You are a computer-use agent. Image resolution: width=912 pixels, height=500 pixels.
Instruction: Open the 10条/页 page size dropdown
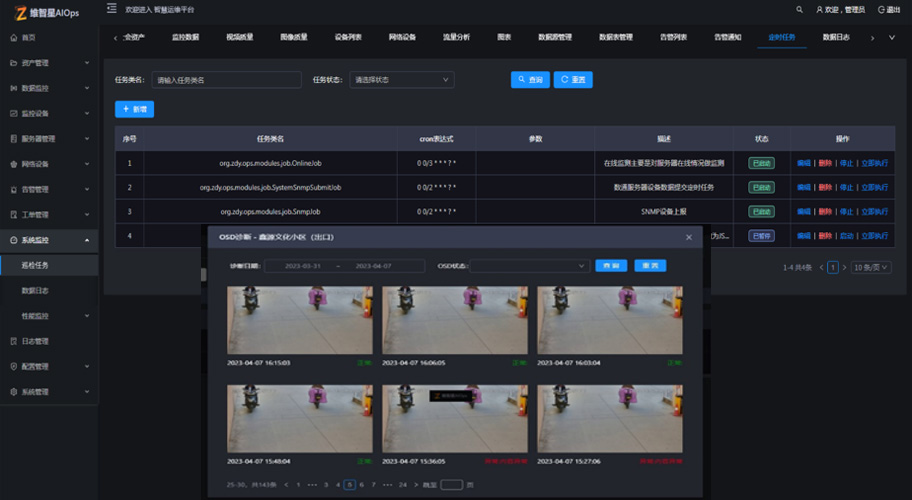pos(870,268)
